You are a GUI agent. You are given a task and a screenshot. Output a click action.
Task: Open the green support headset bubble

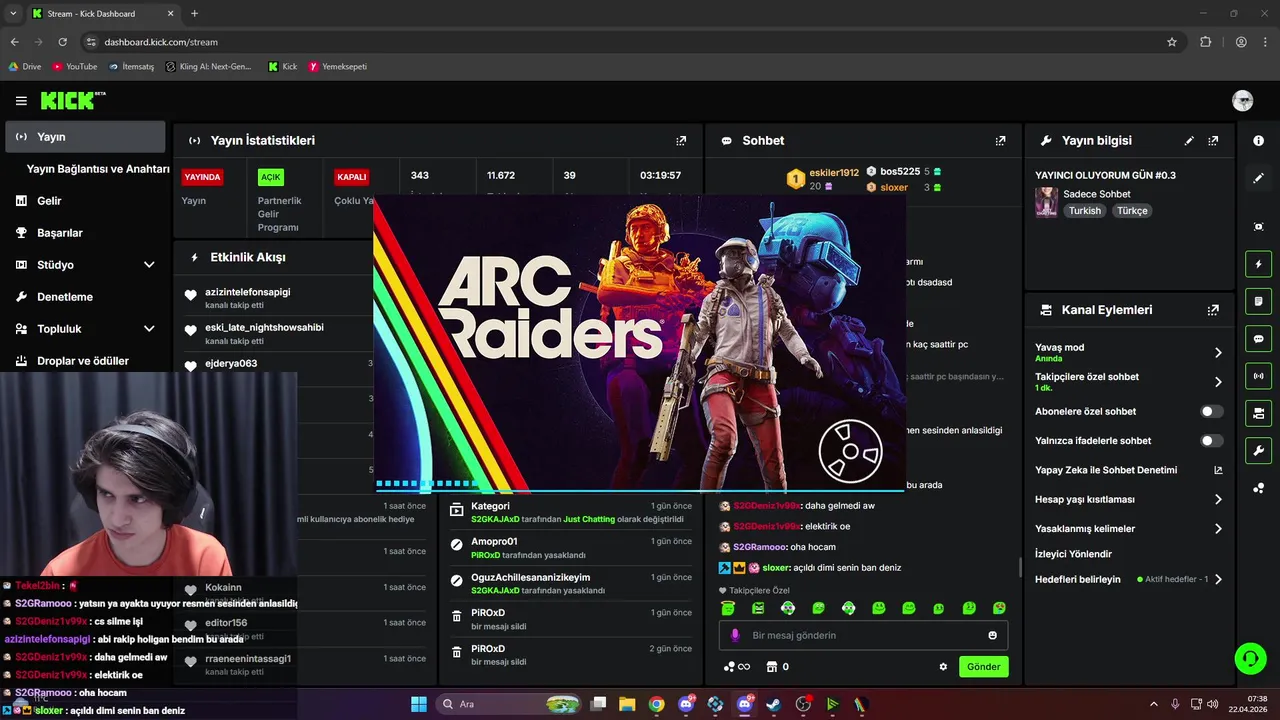click(x=1250, y=658)
